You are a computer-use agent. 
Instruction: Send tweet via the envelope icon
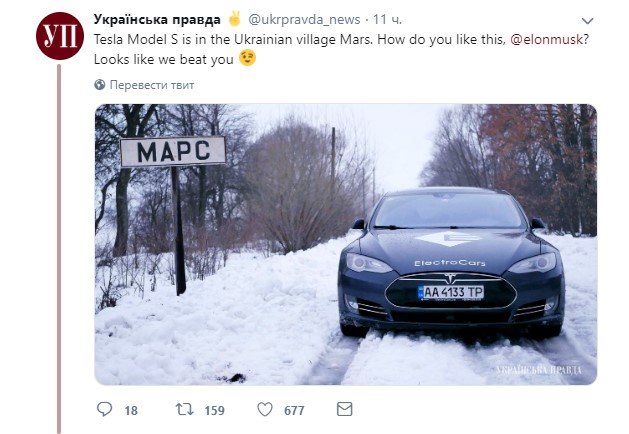[x=344, y=410]
